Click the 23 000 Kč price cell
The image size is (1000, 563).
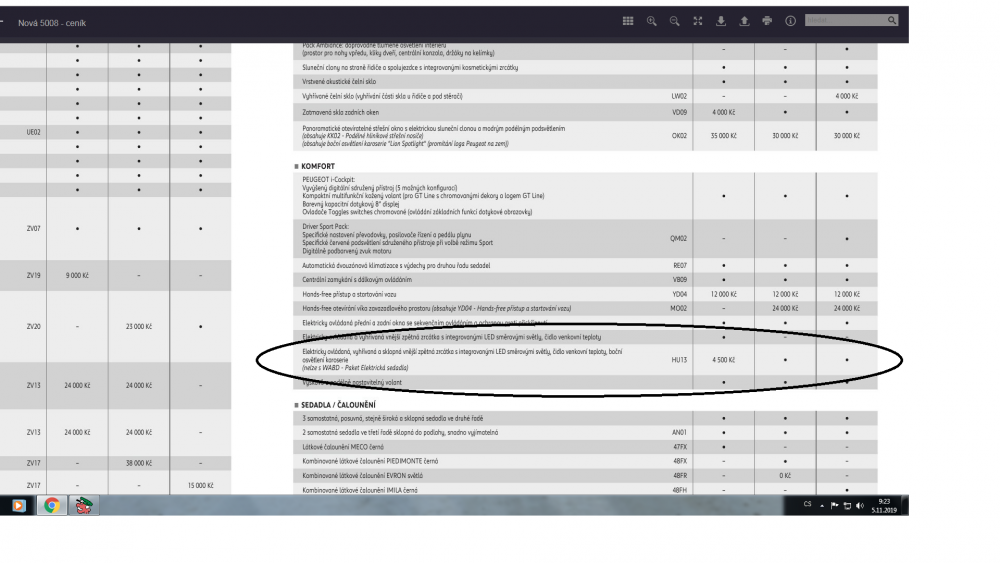[x=138, y=326]
